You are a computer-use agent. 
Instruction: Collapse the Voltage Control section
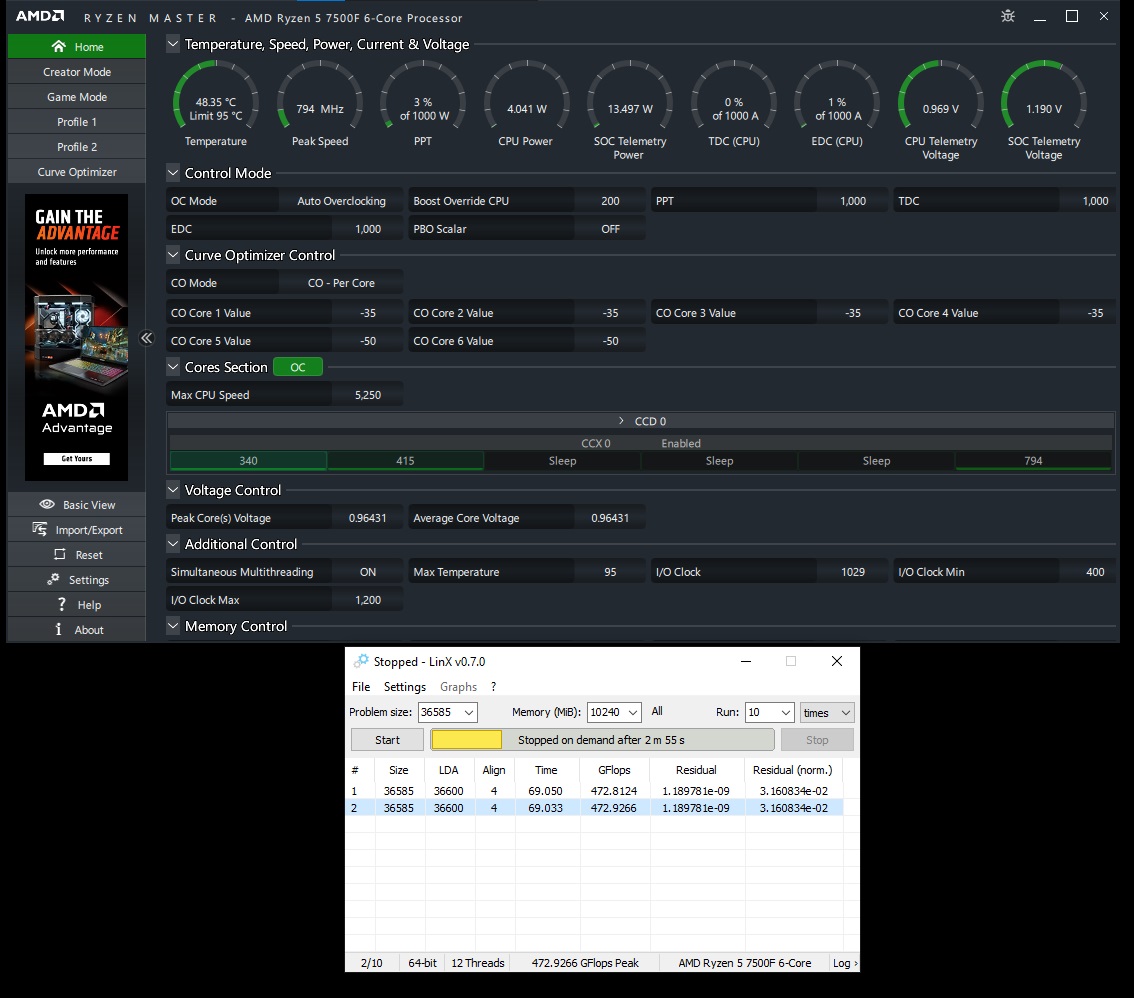click(173, 490)
